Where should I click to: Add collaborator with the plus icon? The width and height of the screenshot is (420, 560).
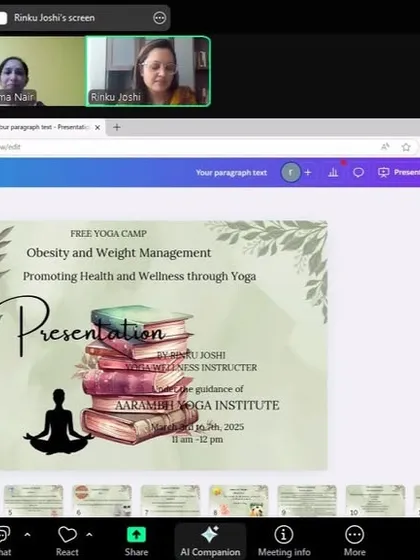(x=308, y=173)
